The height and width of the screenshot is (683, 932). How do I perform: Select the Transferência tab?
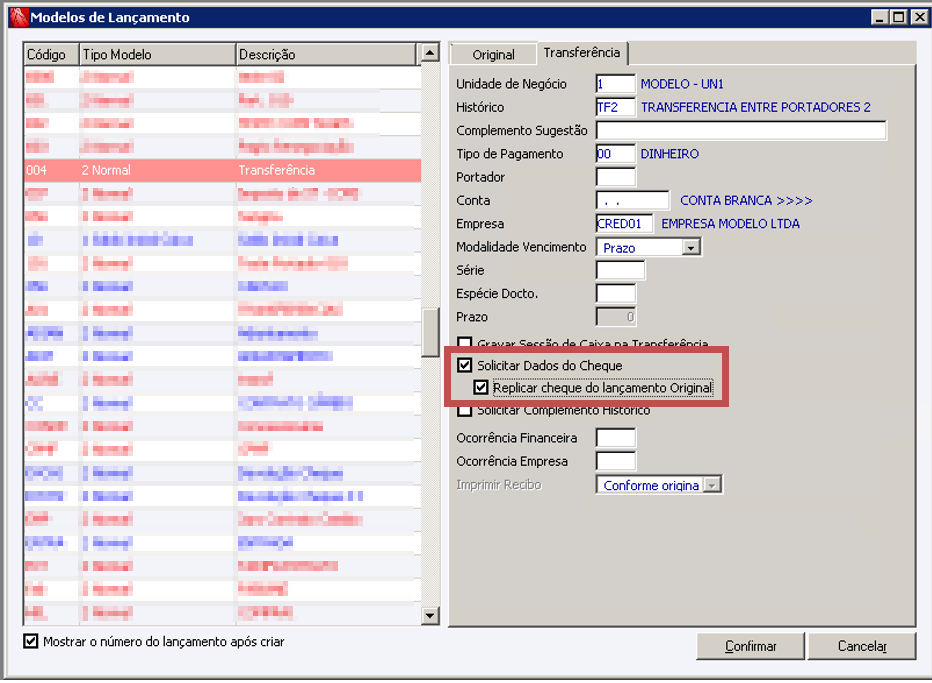point(581,52)
